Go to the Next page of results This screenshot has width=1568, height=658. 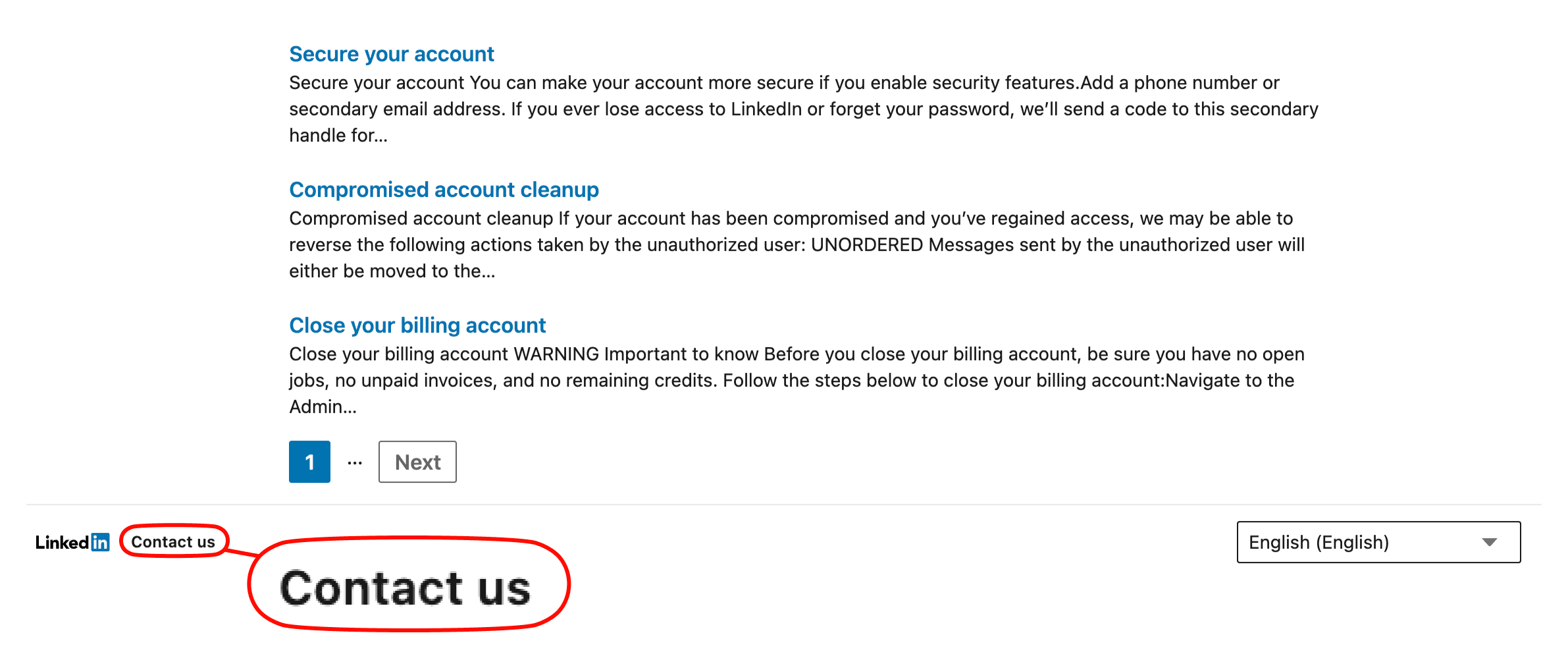(x=417, y=462)
